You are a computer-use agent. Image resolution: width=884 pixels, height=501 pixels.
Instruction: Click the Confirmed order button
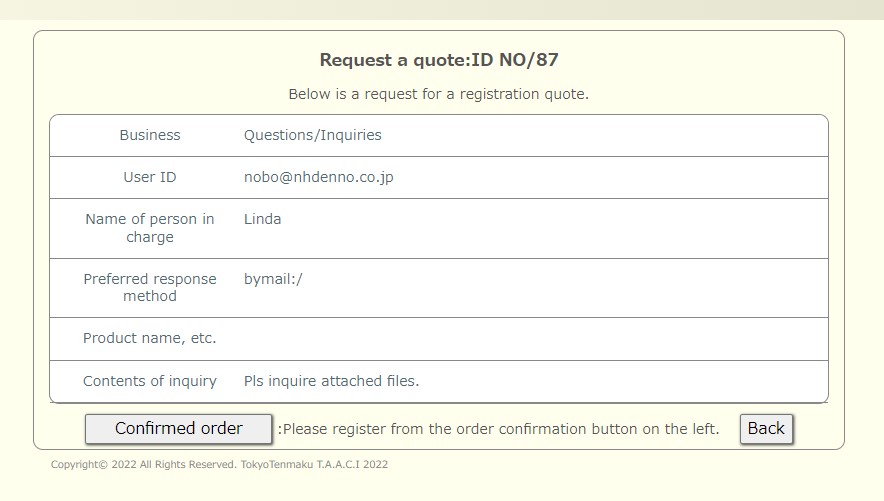[x=179, y=429]
